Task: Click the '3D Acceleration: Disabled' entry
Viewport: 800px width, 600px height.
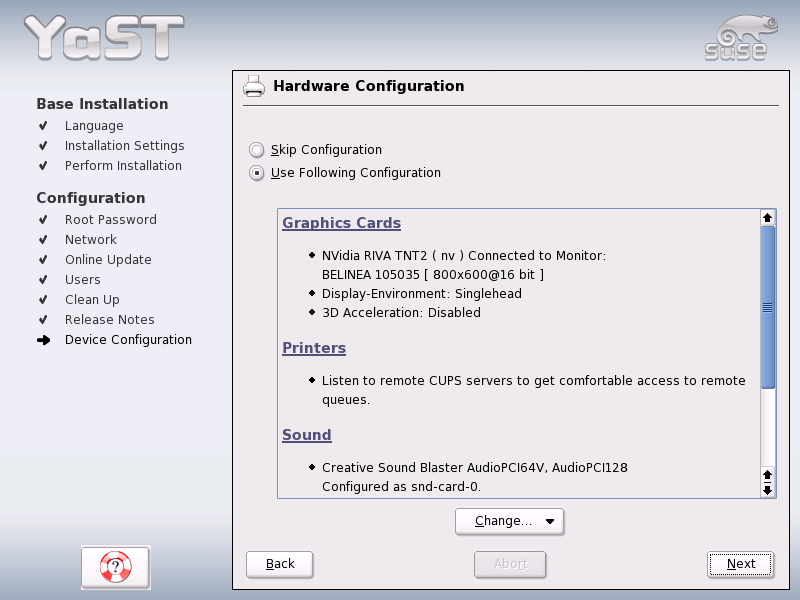Action: click(x=401, y=313)
